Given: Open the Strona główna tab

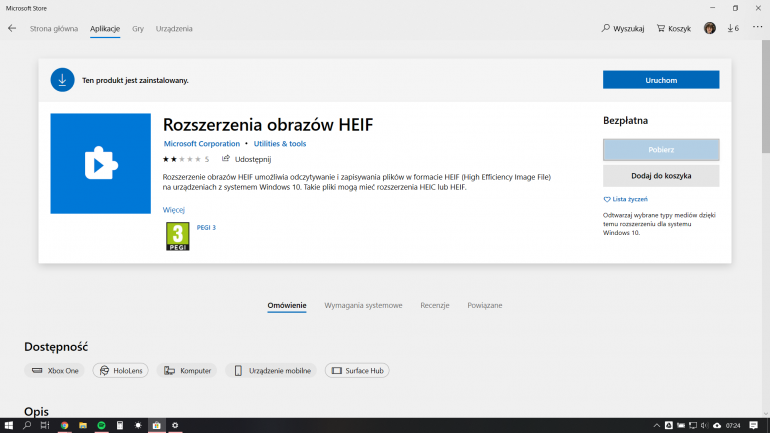Looking at the screenshot, I should (x=54, y=28).
